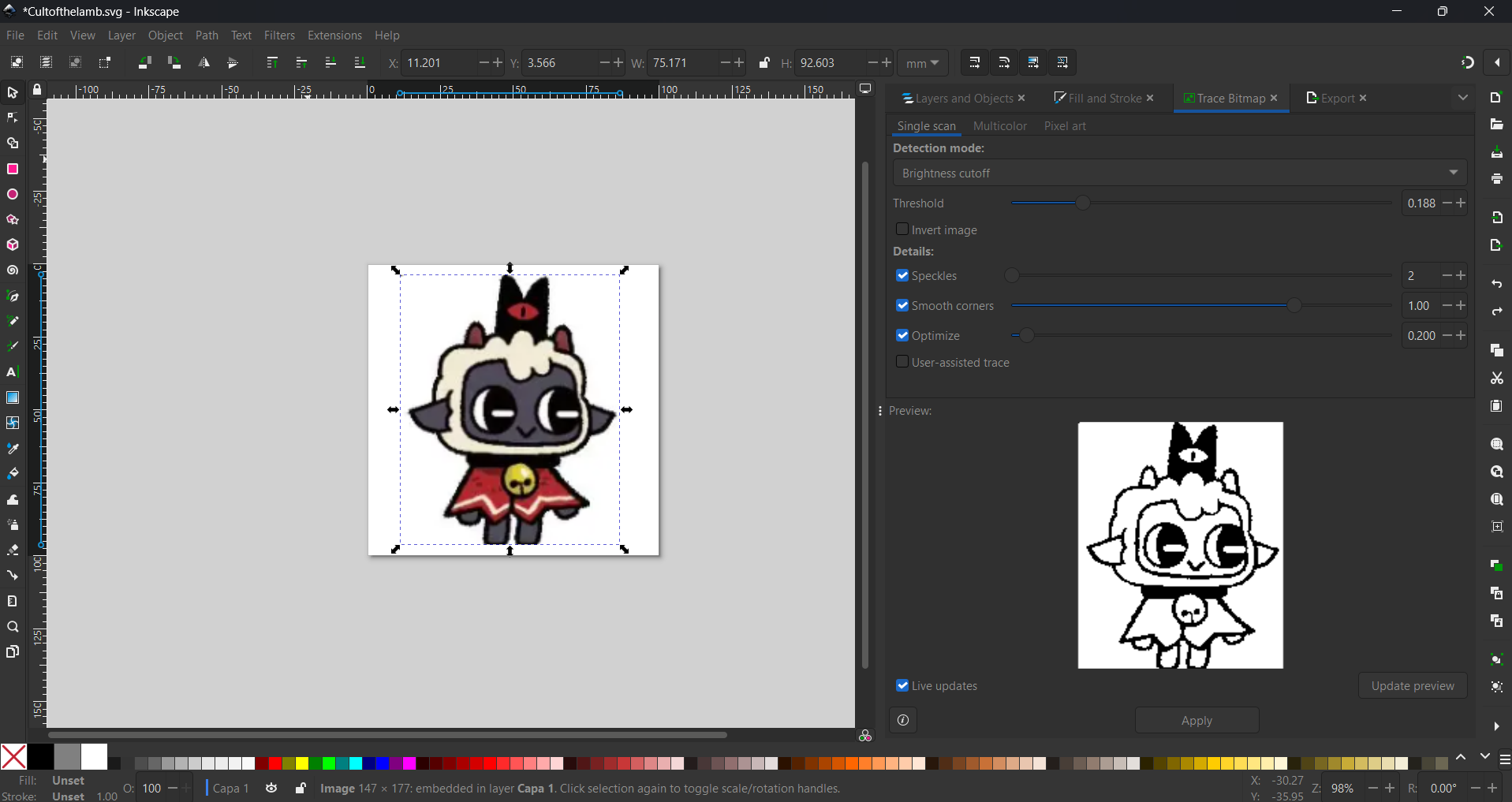
Task: Close the Export tab
Action: pyautogui.click(x=1363, y=98)
